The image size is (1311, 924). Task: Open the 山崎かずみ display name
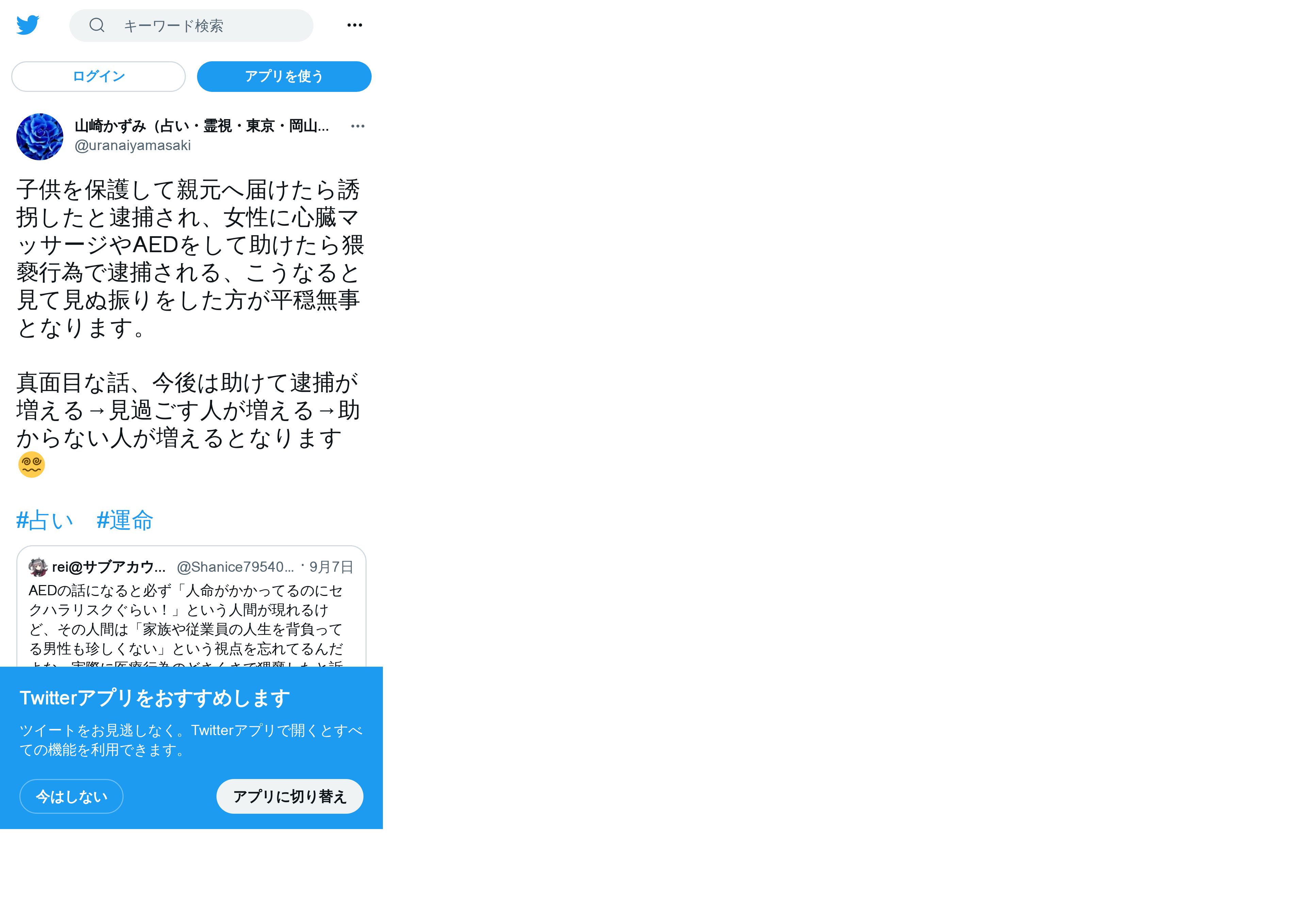coord(202,126)
